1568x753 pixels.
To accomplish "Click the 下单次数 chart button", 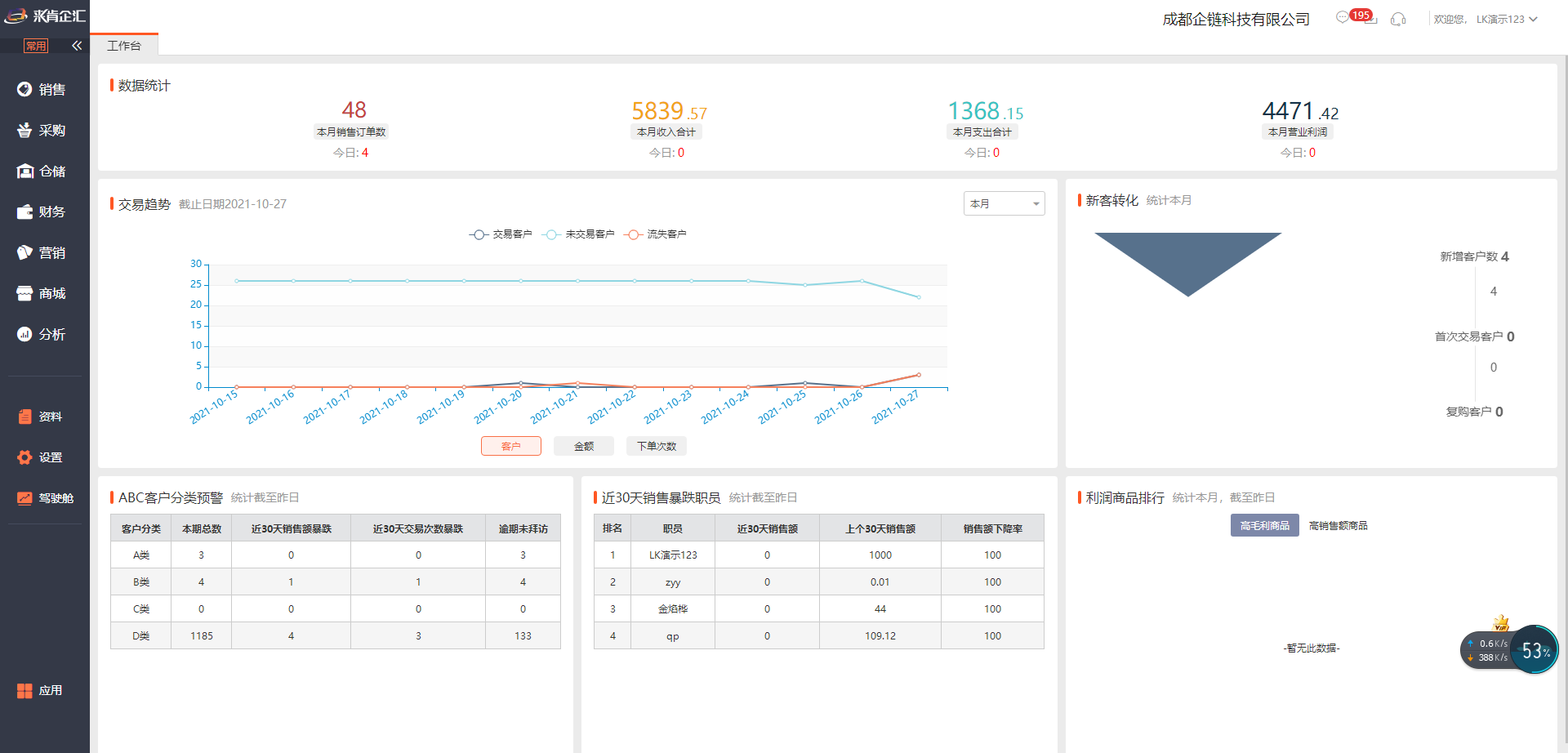I will point(657,446).
